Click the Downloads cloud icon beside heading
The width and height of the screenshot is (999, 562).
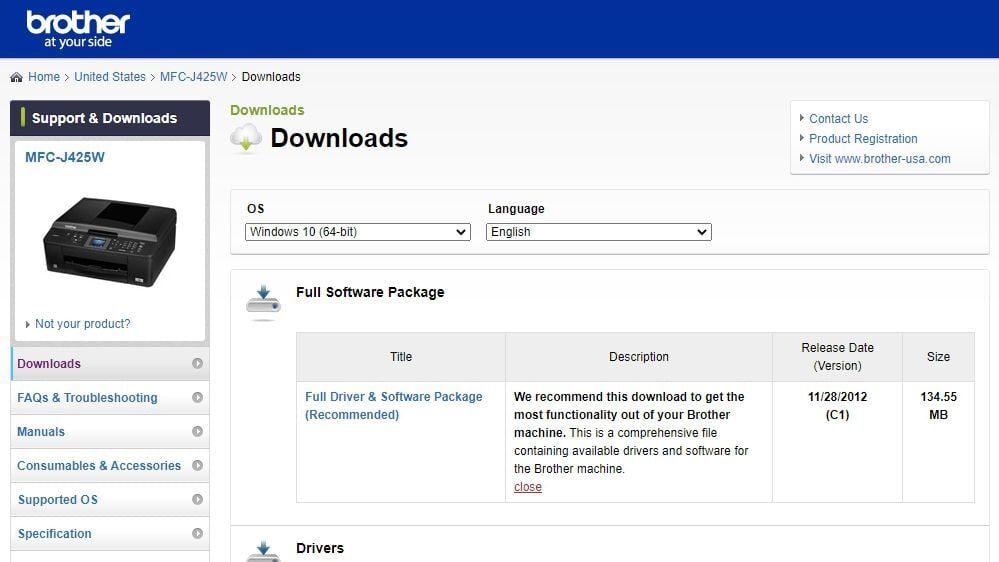[246, 139]
